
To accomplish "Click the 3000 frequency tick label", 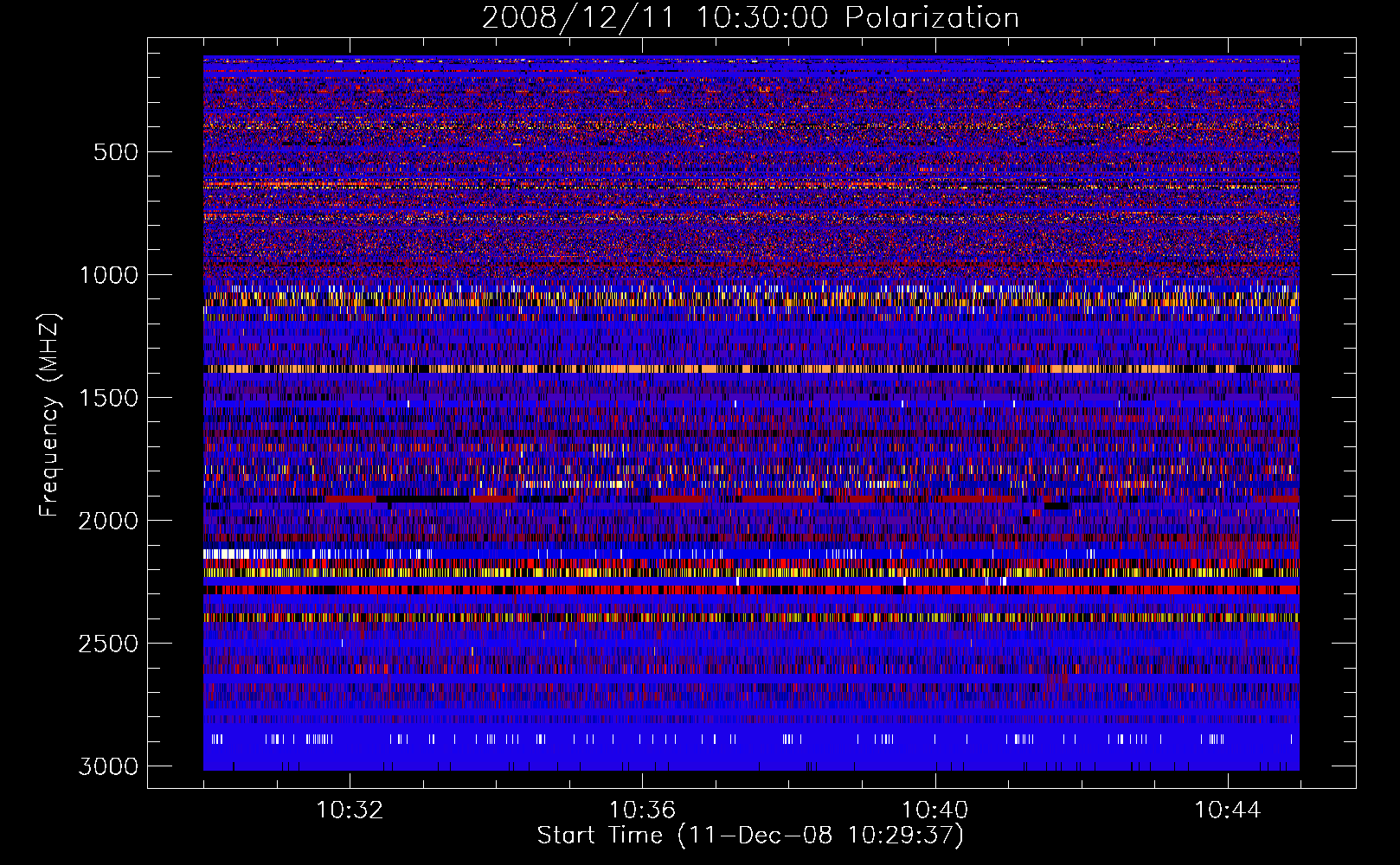I will (109, 766).
